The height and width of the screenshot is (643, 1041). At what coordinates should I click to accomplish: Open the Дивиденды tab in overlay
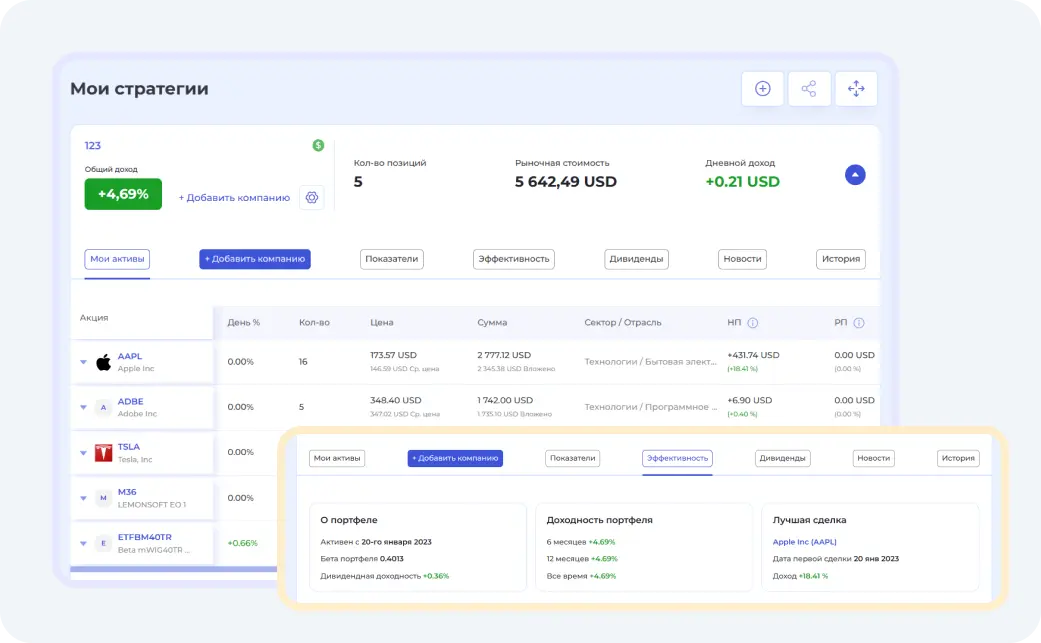782,458
